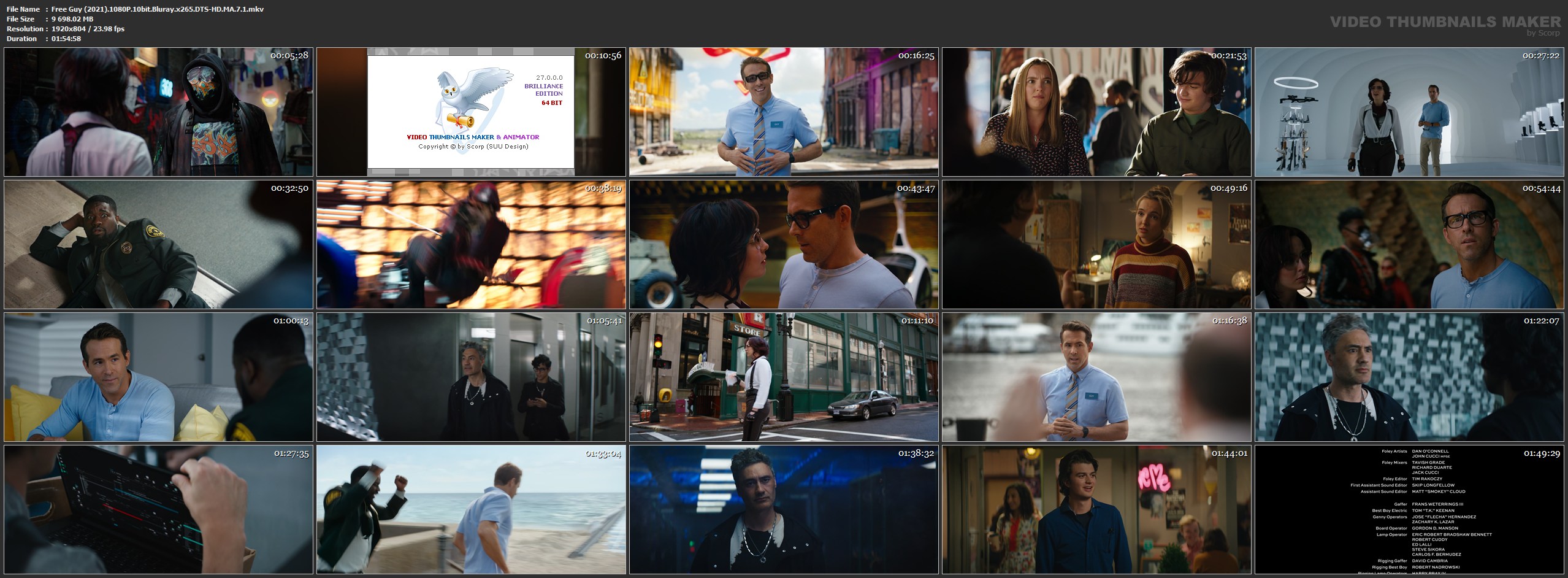This screenshot has height=578, width=1568.
Task: Open the end credits thumbnail at 01:49:29
Action: click(1409, 510)
